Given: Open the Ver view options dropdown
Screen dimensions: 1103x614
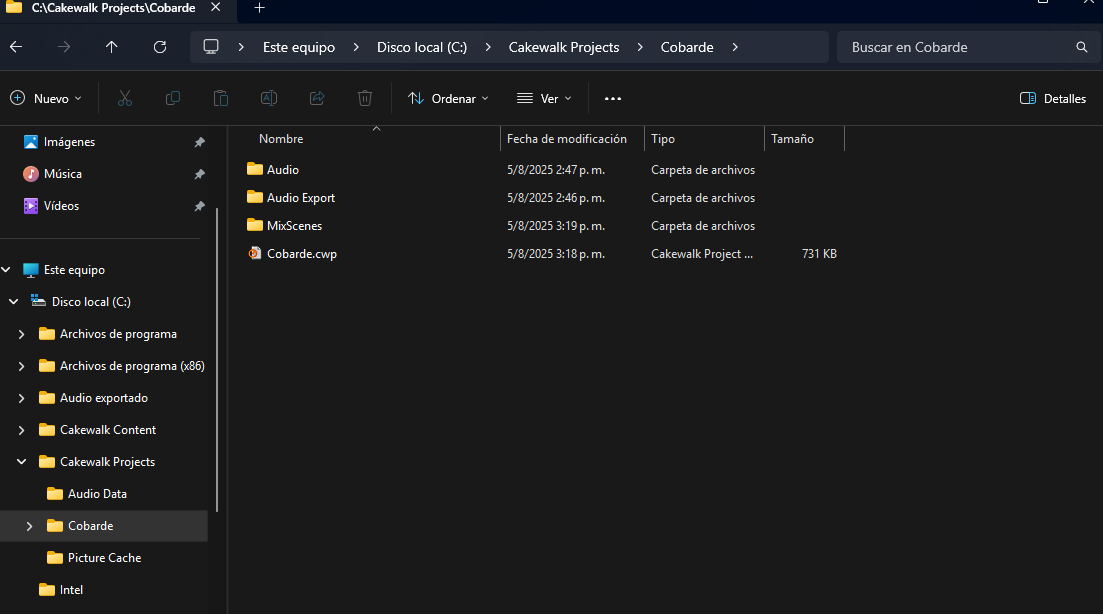Looking at the screenshot, I should click(x=544, y=99).
